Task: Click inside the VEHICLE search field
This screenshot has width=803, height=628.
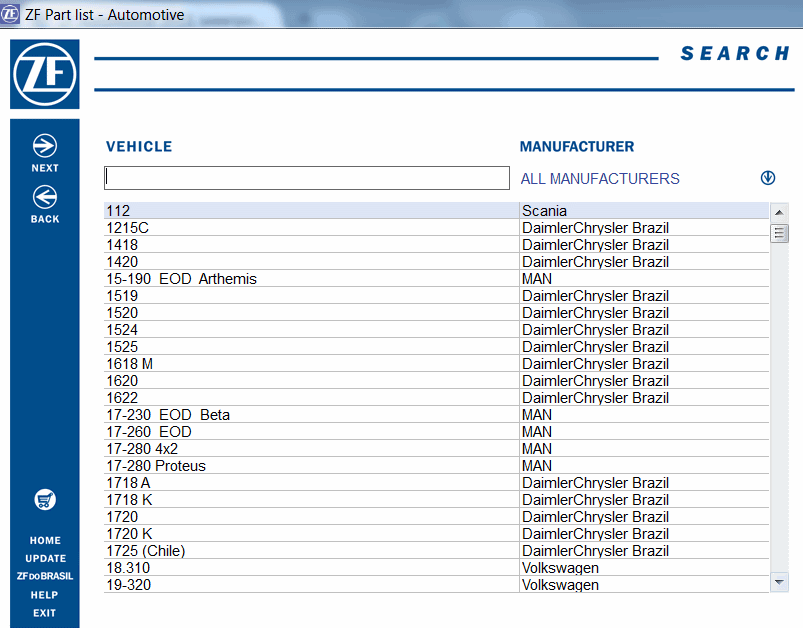Action: [306, 177]
